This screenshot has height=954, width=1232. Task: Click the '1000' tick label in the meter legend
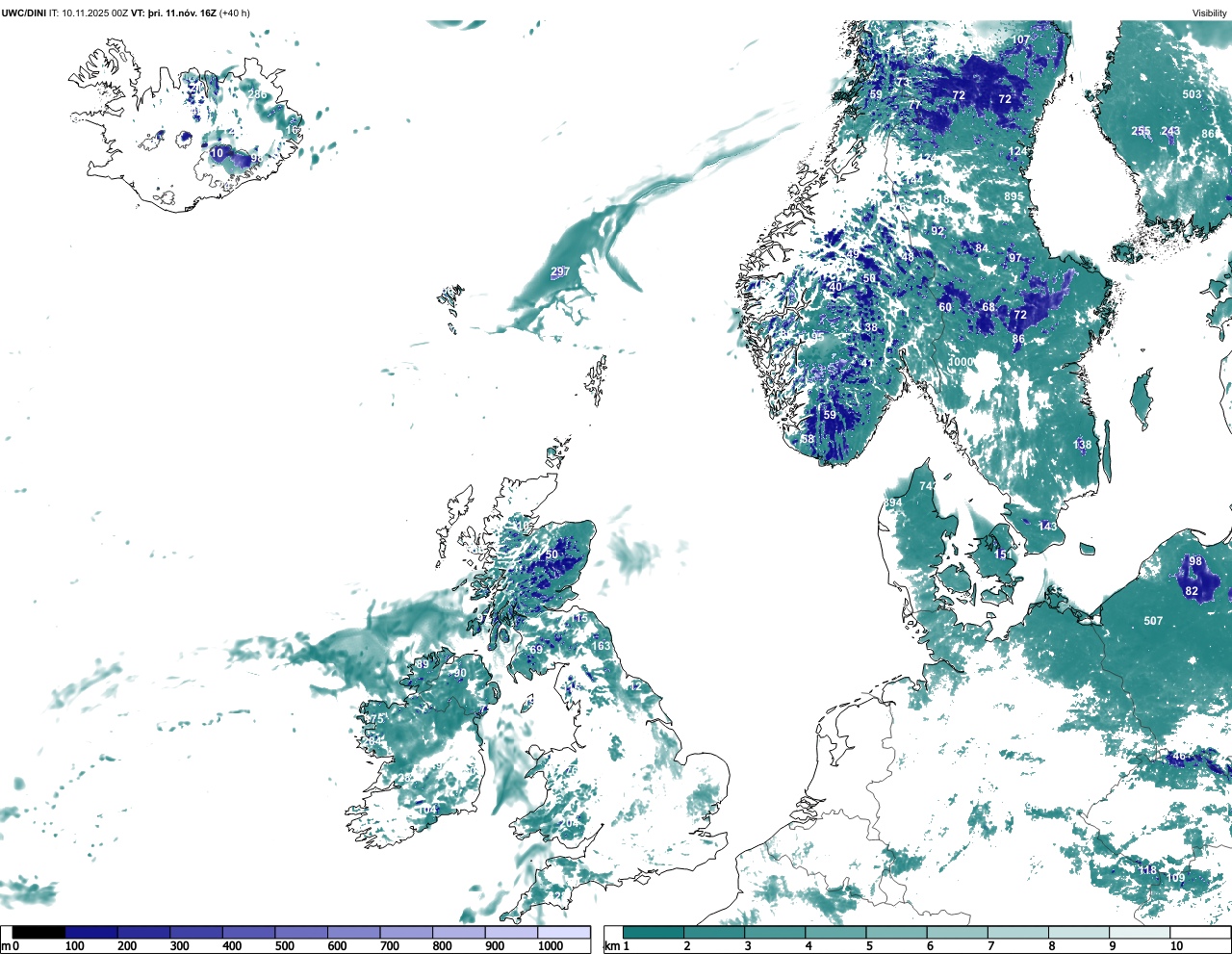pos(551,946)
